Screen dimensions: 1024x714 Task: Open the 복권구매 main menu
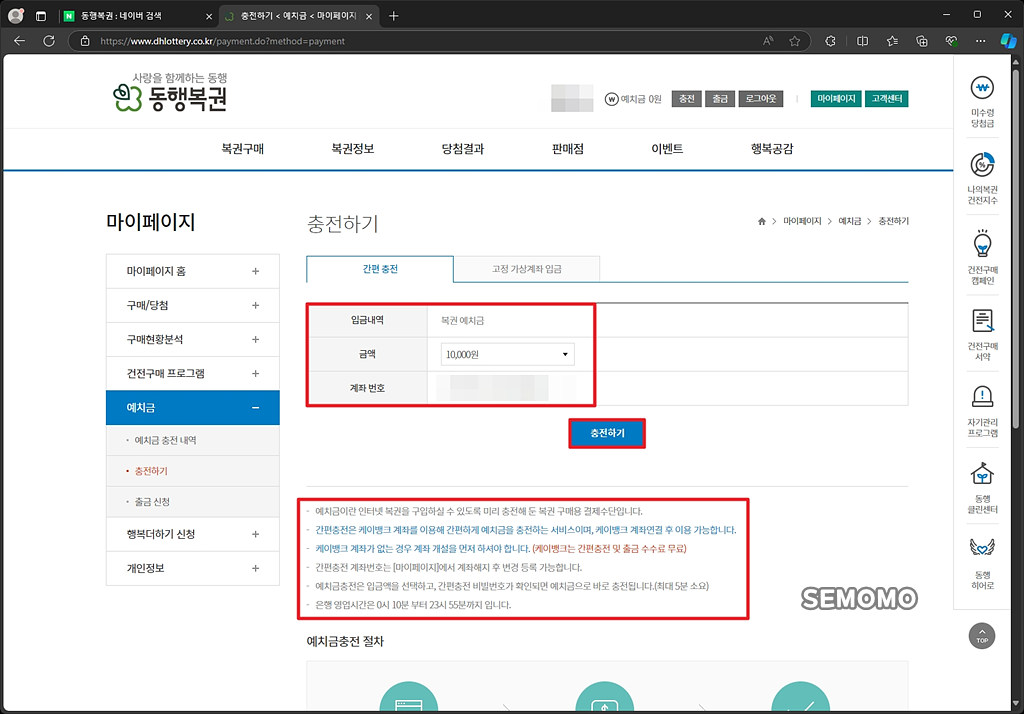pyautogui.click(x=242, y=149)
